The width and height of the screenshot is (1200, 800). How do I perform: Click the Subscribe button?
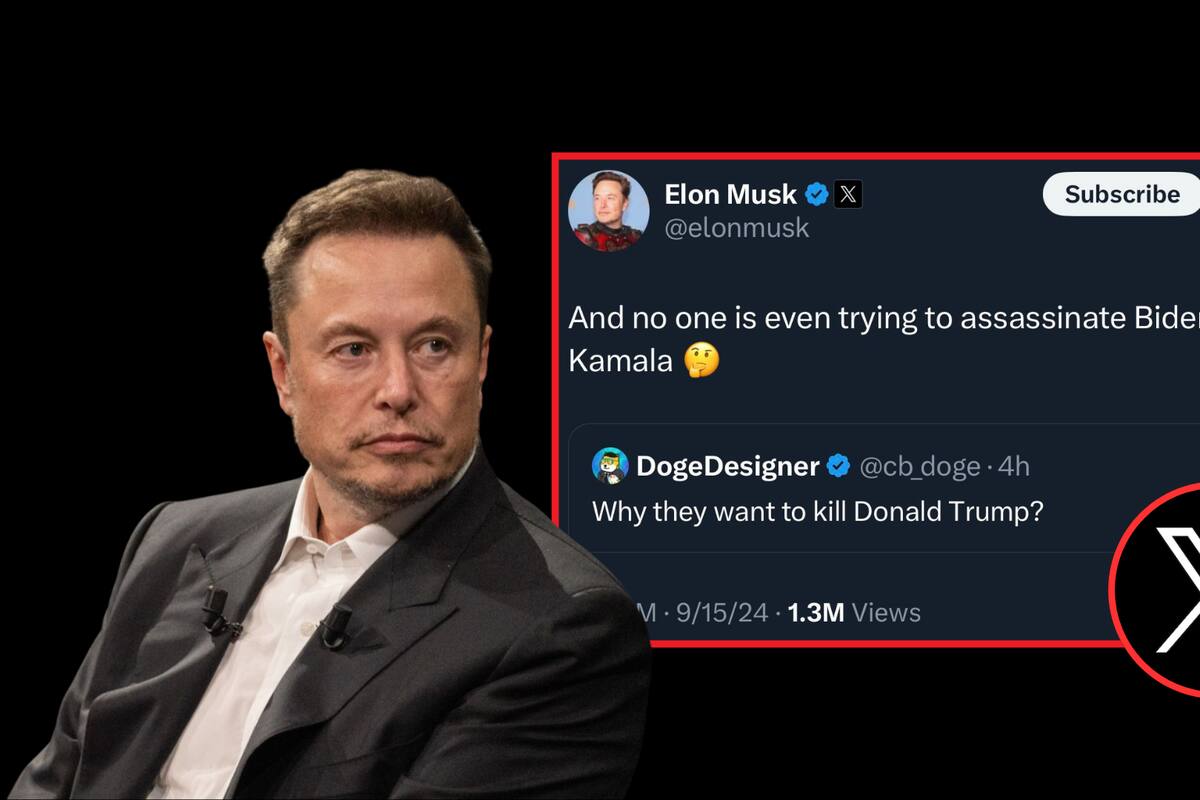1120,194
